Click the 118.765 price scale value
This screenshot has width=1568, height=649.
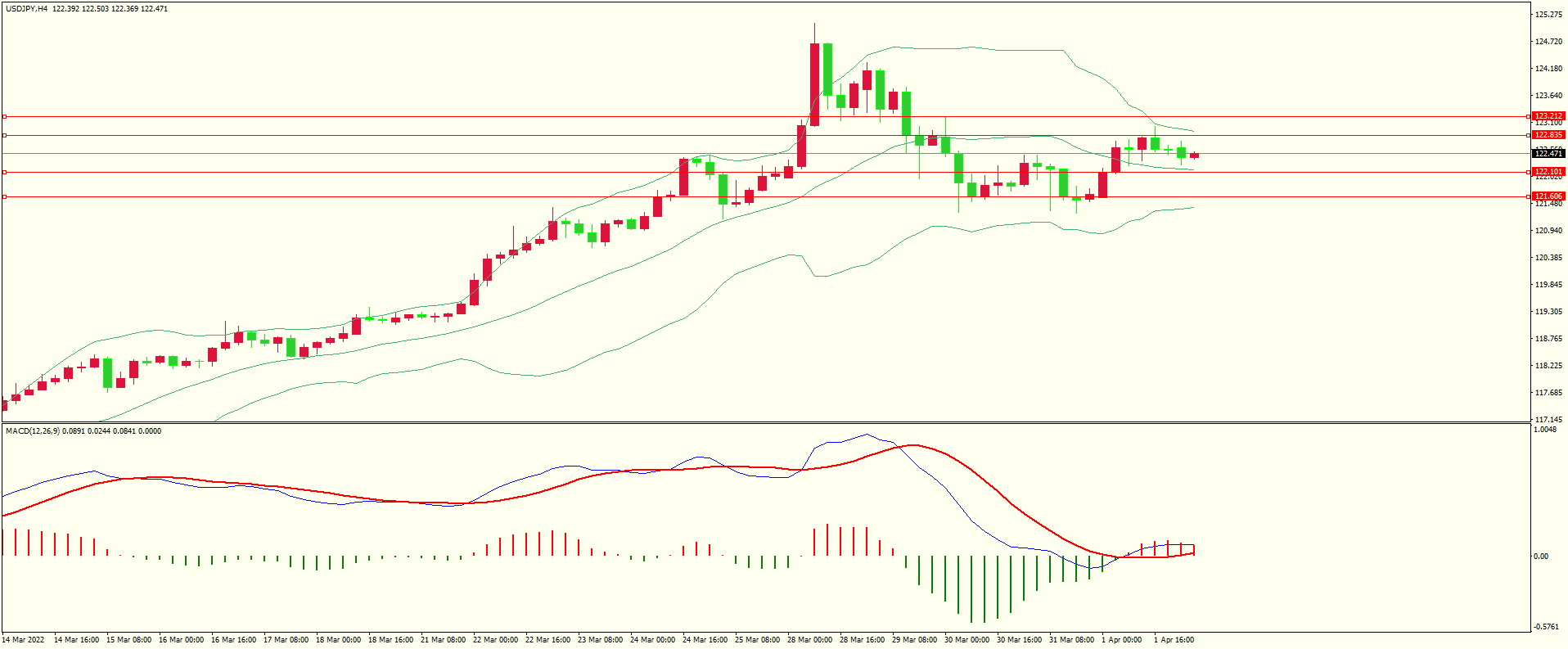pos(1548,339)
